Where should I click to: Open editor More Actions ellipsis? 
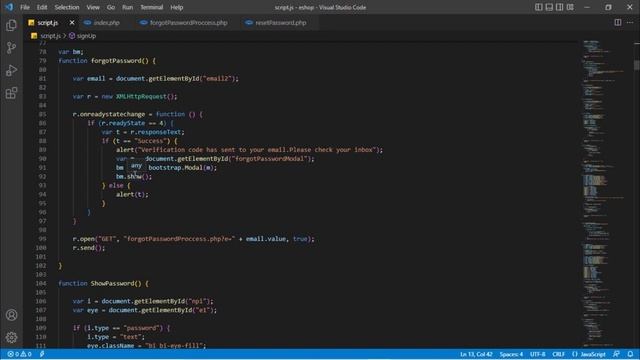[630, 22]
